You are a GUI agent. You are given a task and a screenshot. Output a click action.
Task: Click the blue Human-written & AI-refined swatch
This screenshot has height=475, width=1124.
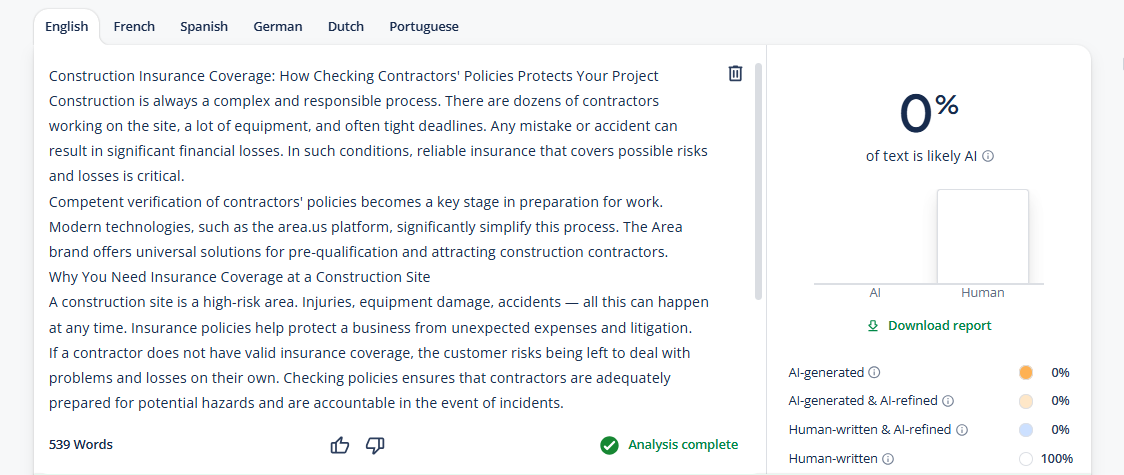click(x=1026, y=430)
